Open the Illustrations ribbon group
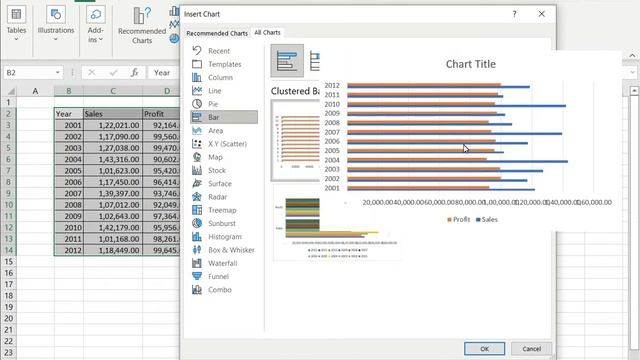Image resolution: width=640 pixels, height=360 pixels. 56,24
